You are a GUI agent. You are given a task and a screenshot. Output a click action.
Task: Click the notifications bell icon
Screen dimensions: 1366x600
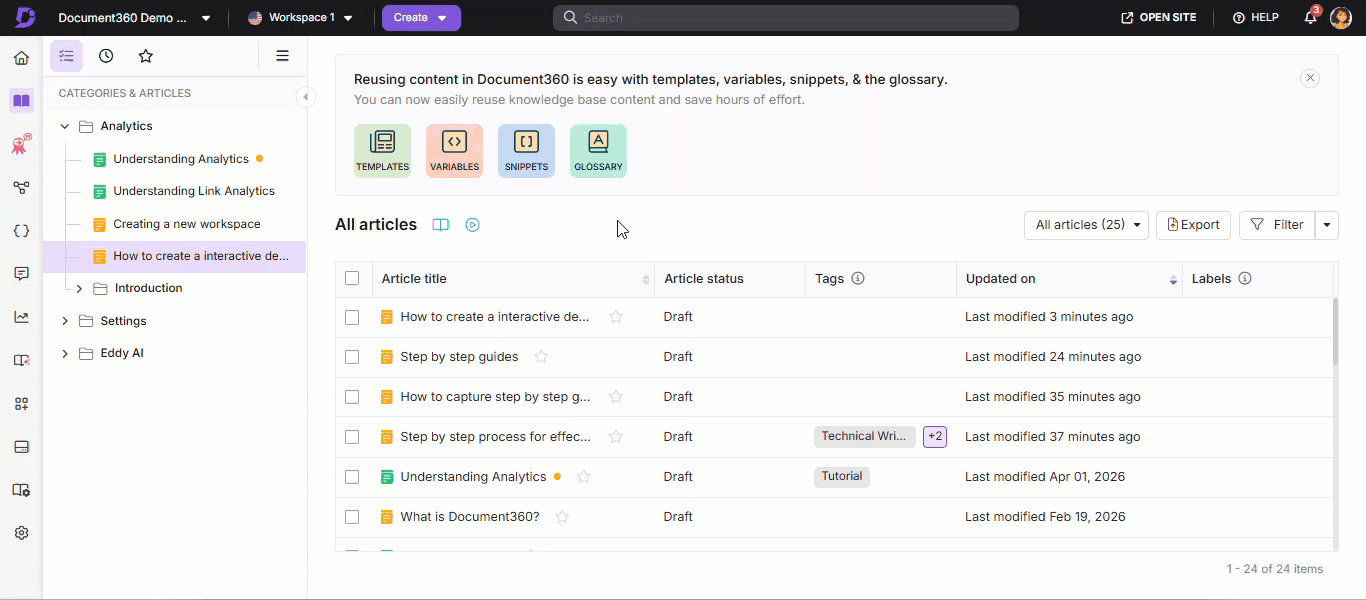1310,18
